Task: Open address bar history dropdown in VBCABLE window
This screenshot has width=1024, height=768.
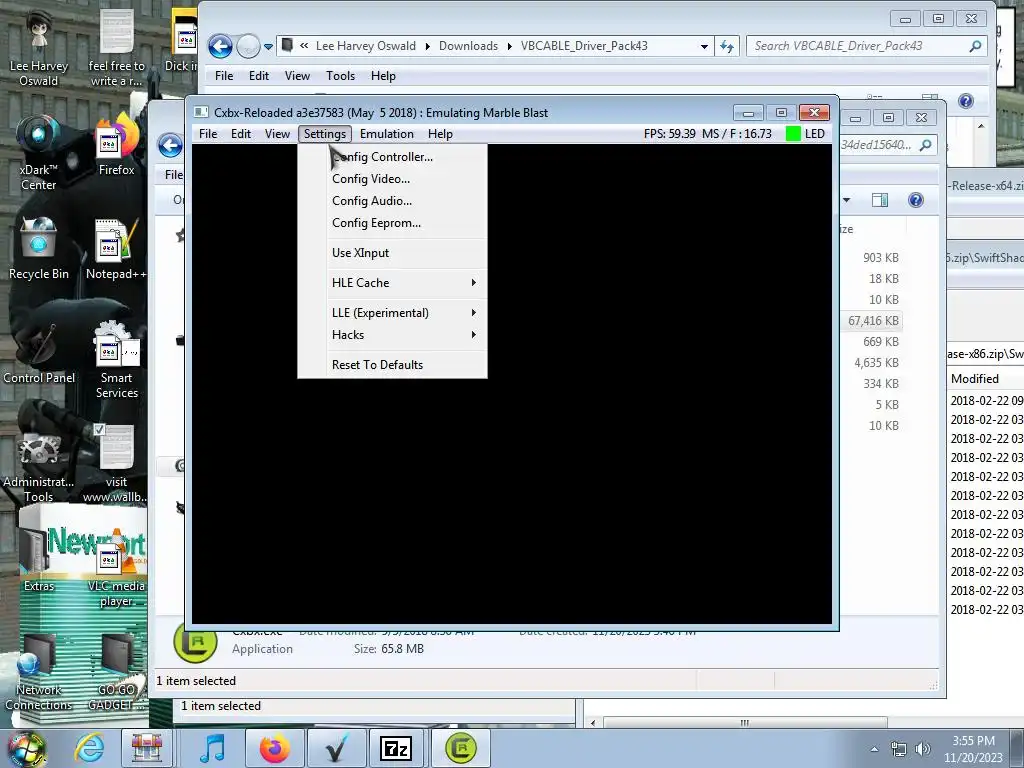Action: pos(704,46)
